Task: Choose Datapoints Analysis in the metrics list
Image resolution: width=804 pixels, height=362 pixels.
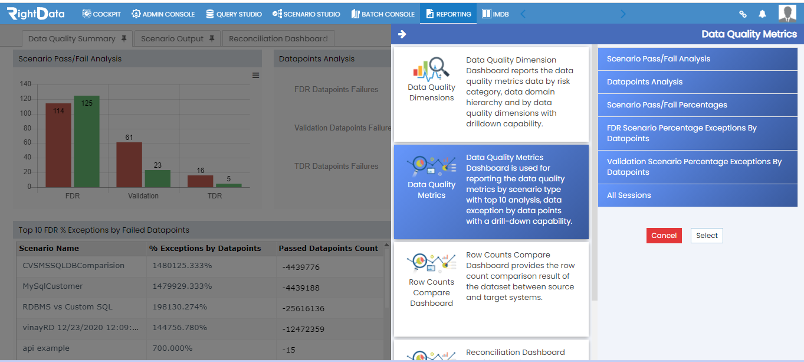Action: point(697,82)
